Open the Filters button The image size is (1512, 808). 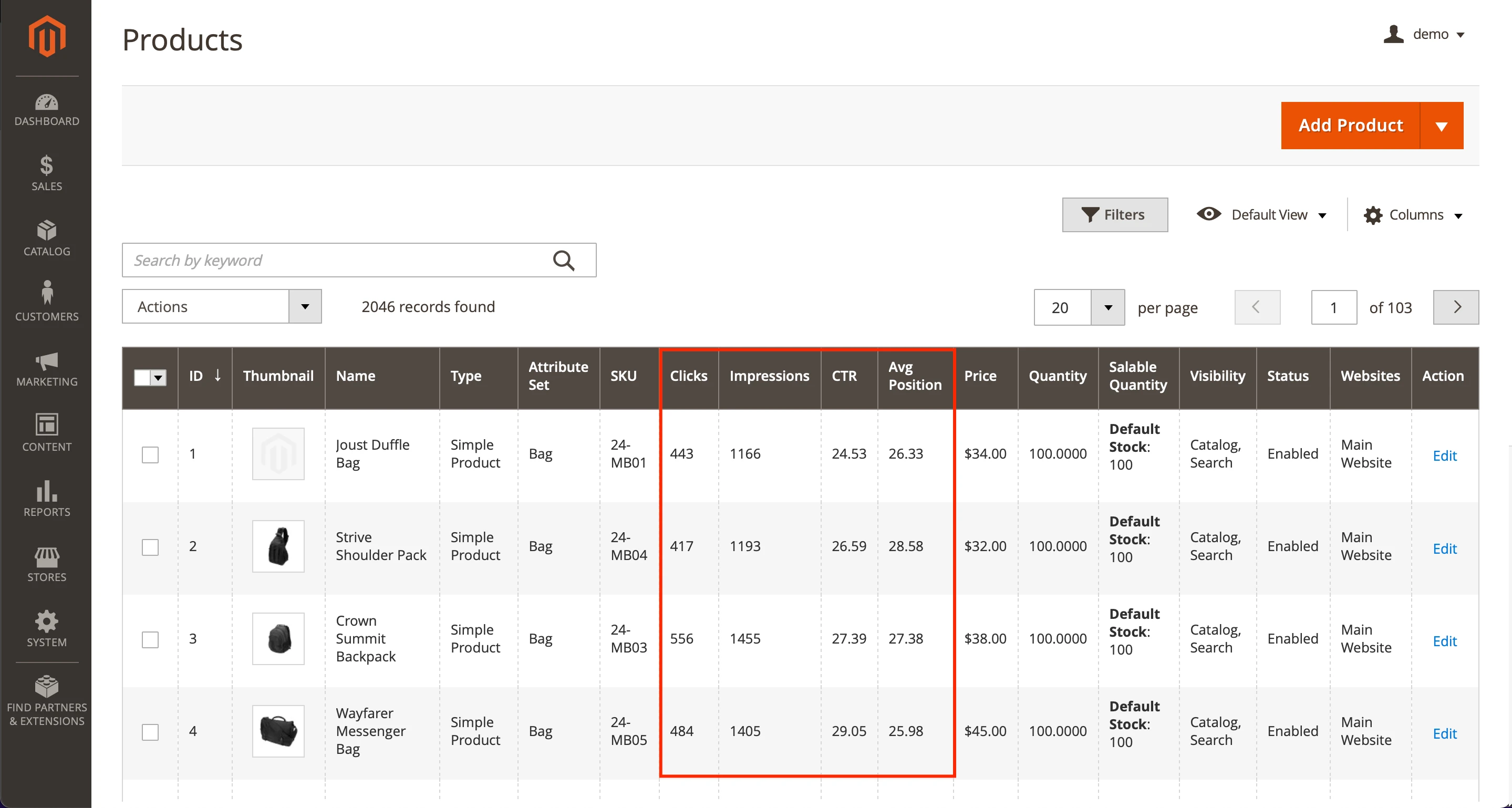(x=1115, y=215)
